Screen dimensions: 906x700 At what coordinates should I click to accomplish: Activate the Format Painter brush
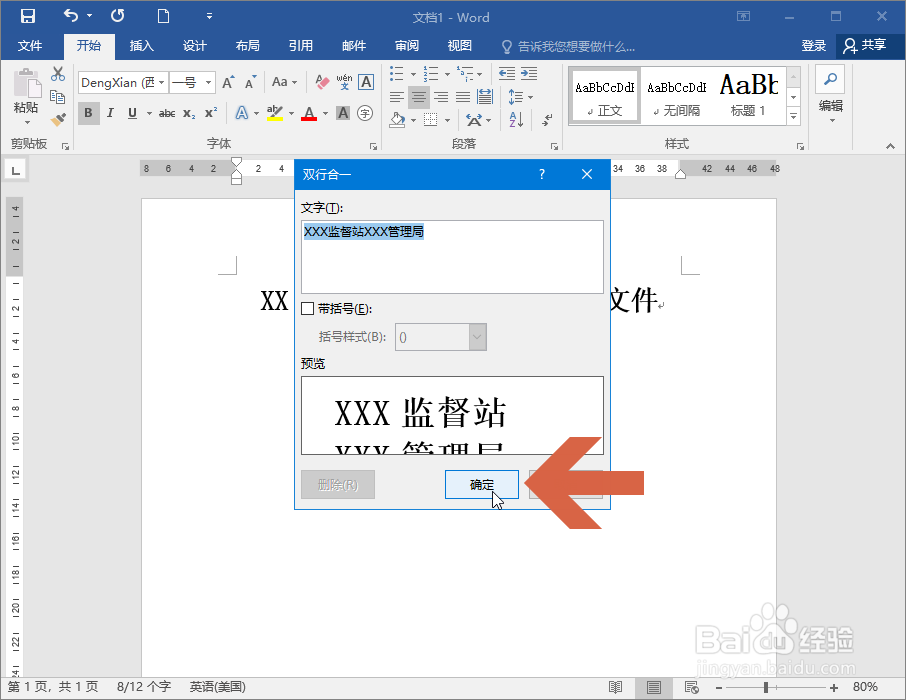58,119
